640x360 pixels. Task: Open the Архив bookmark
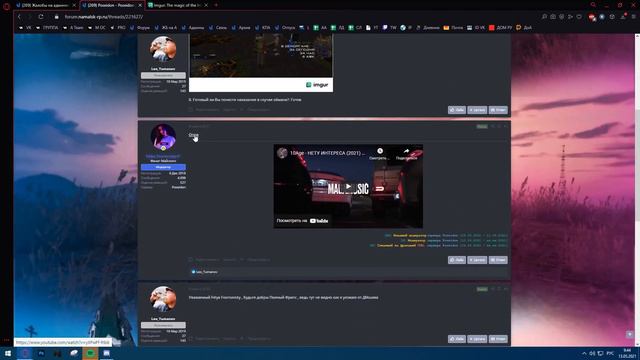[241, 28]
